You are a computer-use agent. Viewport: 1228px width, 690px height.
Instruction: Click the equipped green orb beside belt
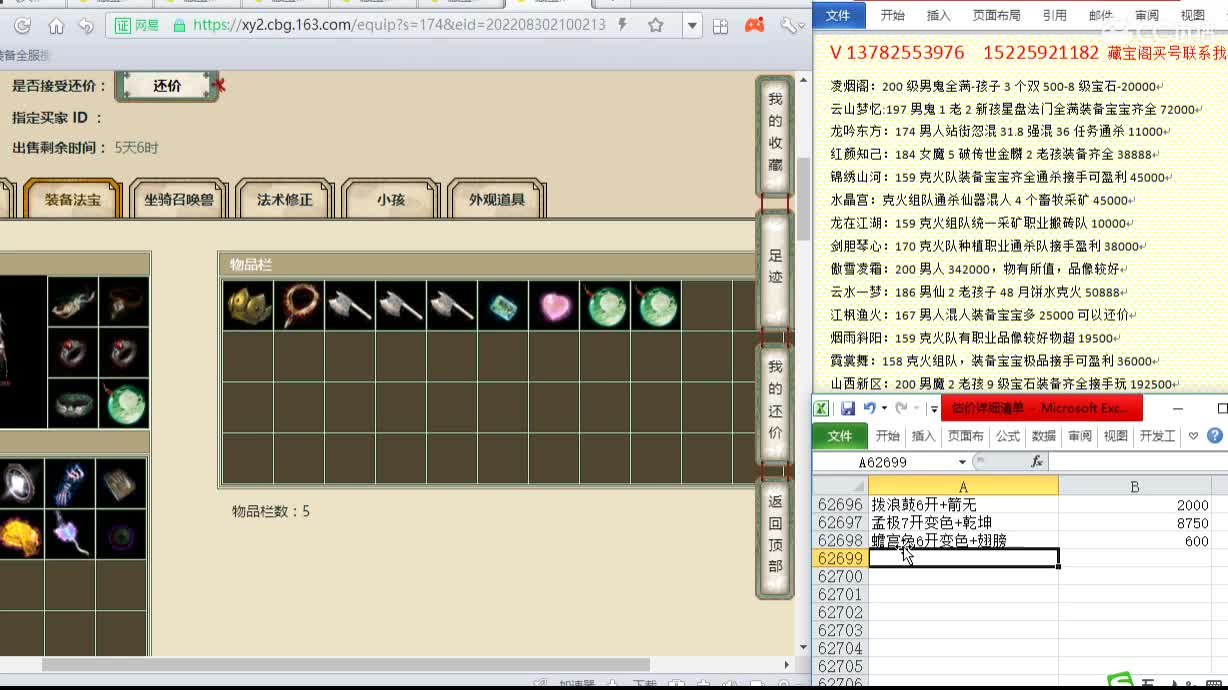click(x=124, y=403)
